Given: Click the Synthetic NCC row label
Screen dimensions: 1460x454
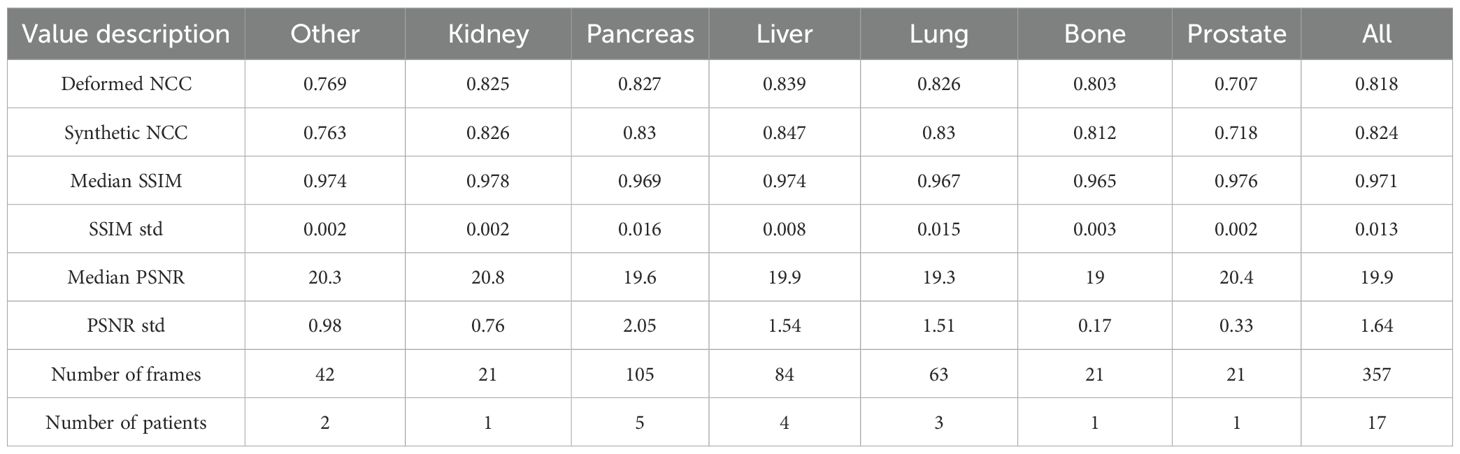Looking at the screenshot, I should (x=126, y=134).
